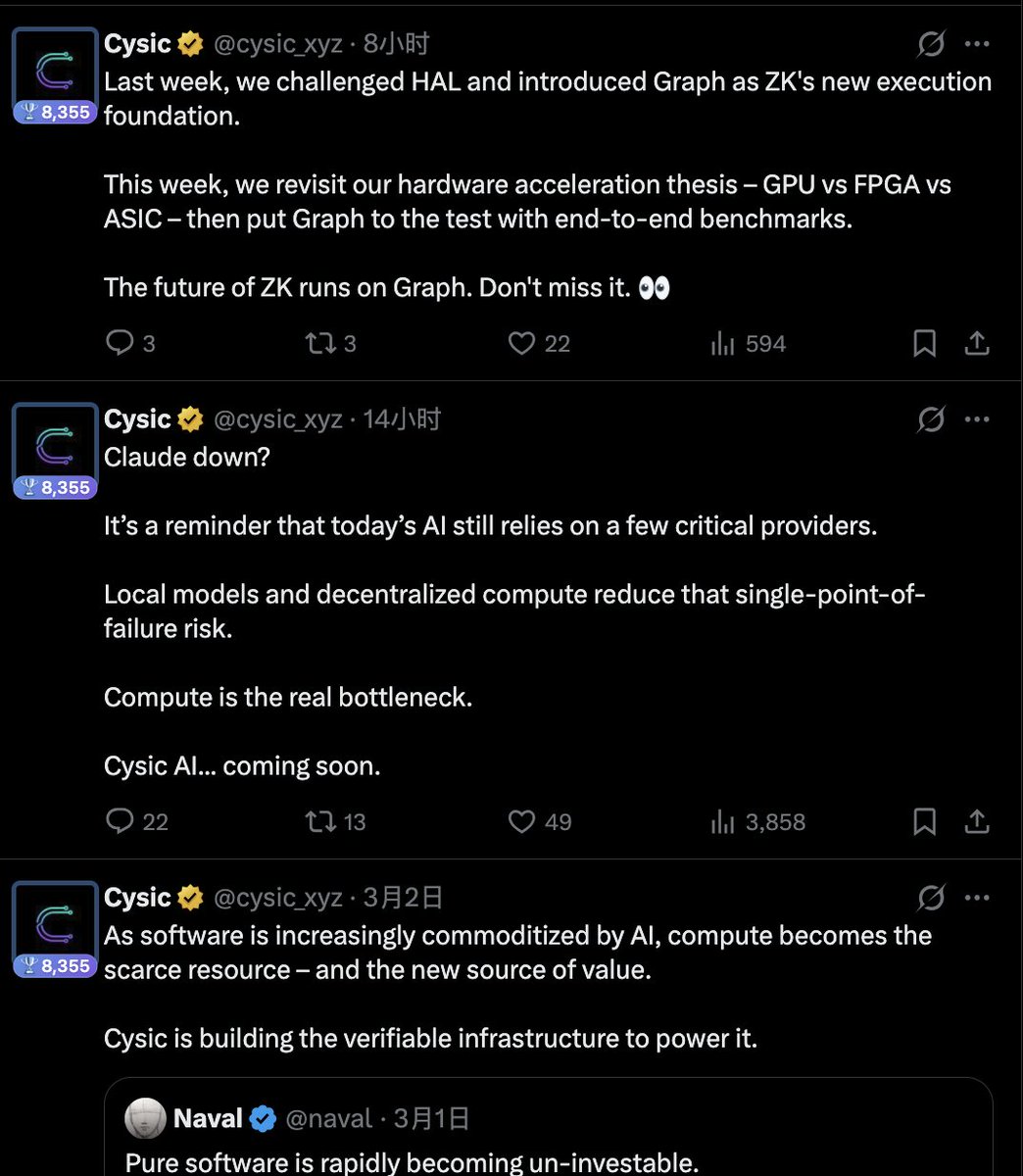
Task: Open @cysic_xyz handle on first tweet
Action: click(277, 44)
